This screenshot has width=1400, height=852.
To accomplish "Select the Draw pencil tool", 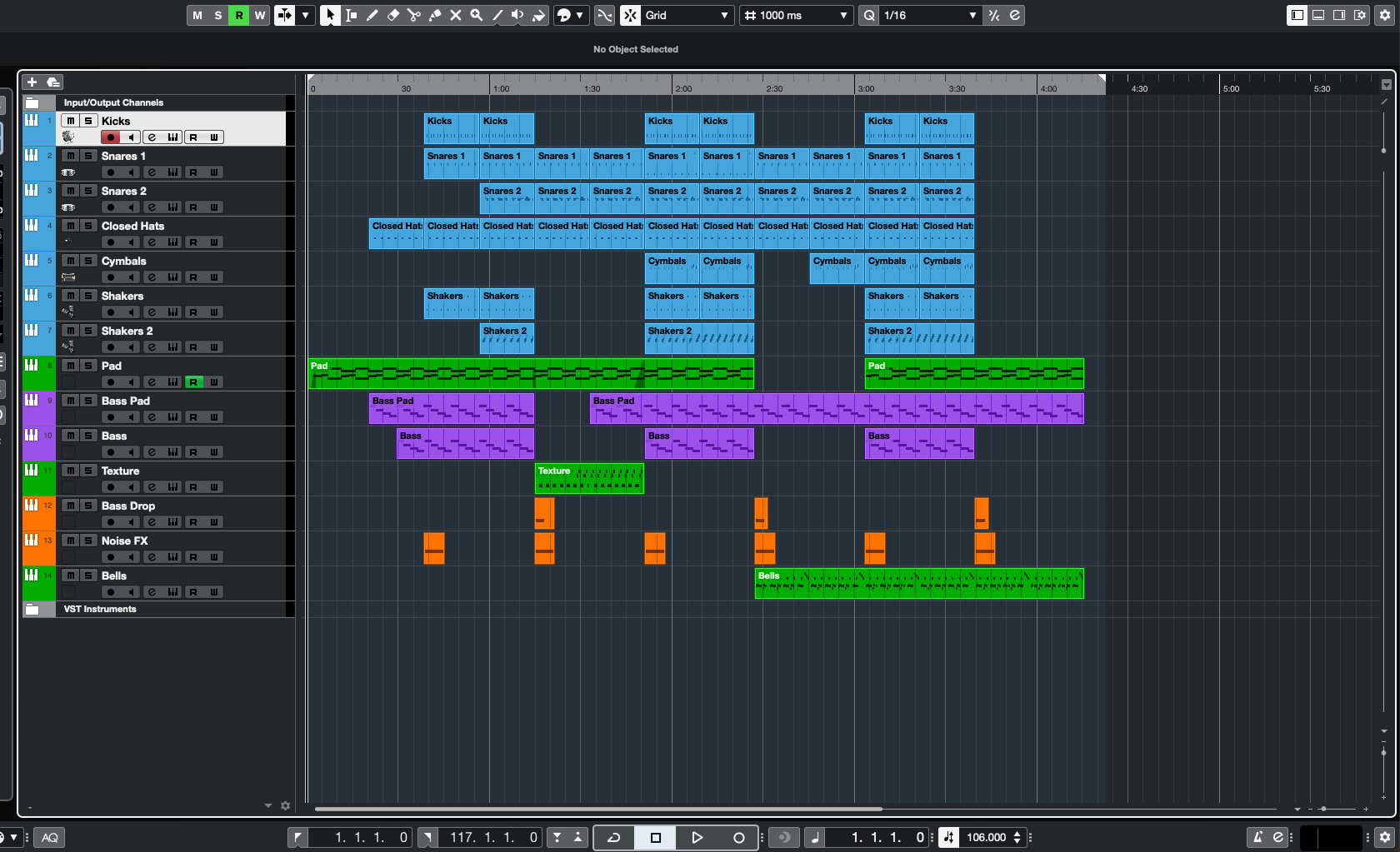I will pyautogui.click(x=372, y=15).
